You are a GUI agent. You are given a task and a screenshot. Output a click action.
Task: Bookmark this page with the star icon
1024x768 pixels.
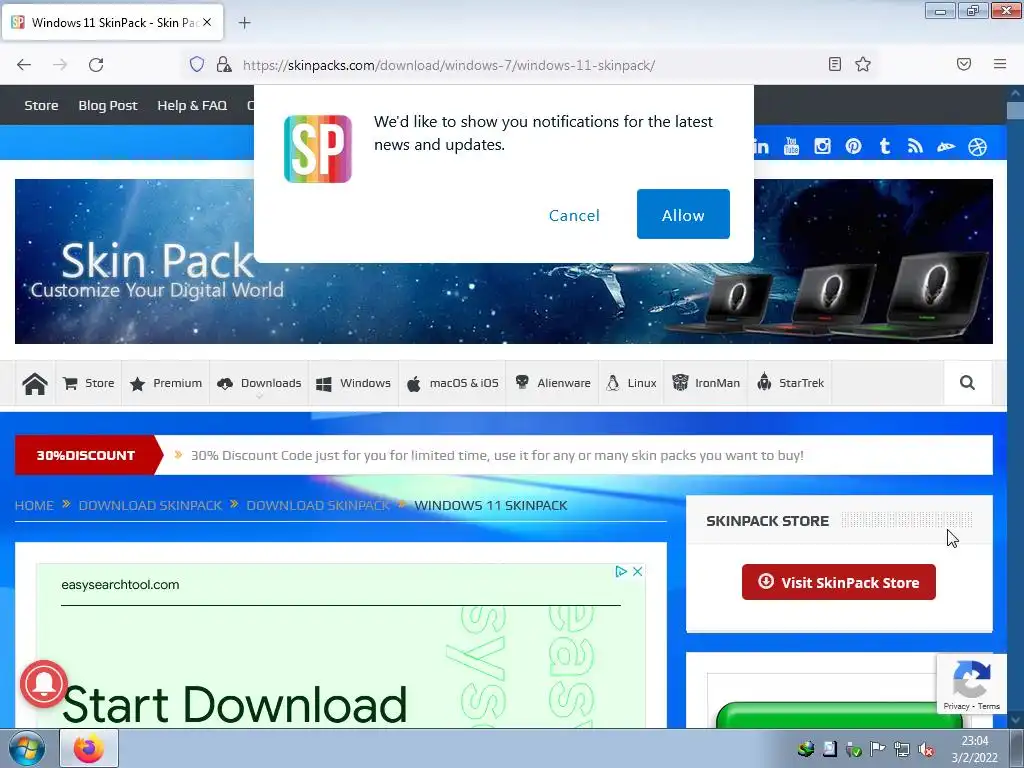pyautogui.click(x=863, y=64)
